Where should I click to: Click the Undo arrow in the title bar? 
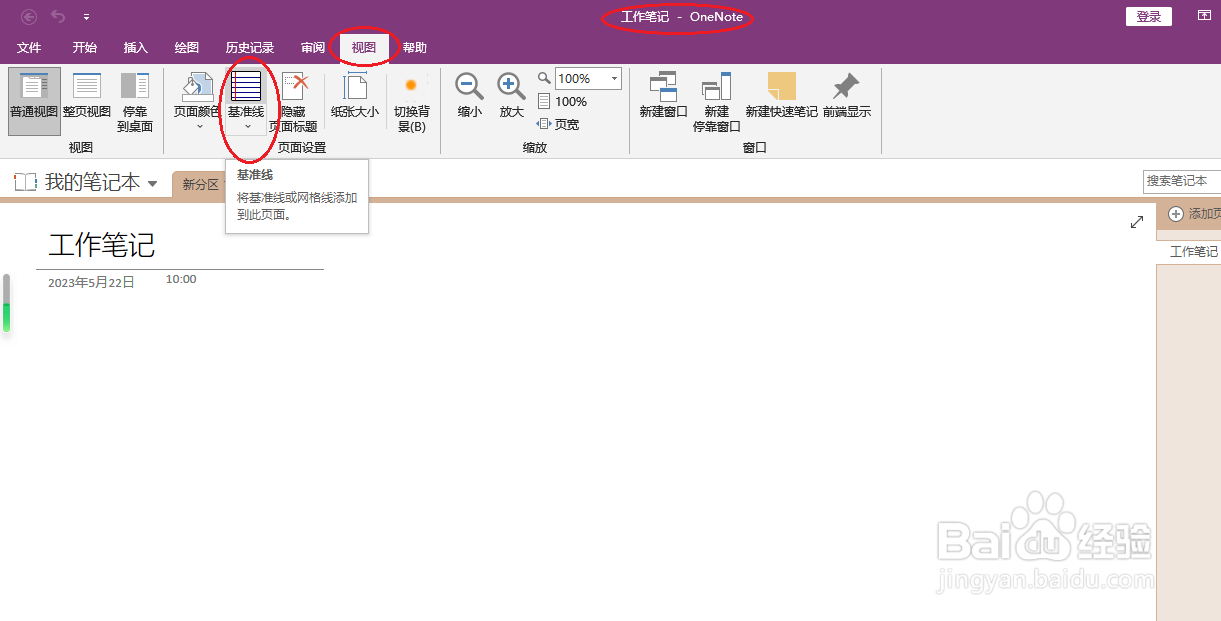coord(58,17)
